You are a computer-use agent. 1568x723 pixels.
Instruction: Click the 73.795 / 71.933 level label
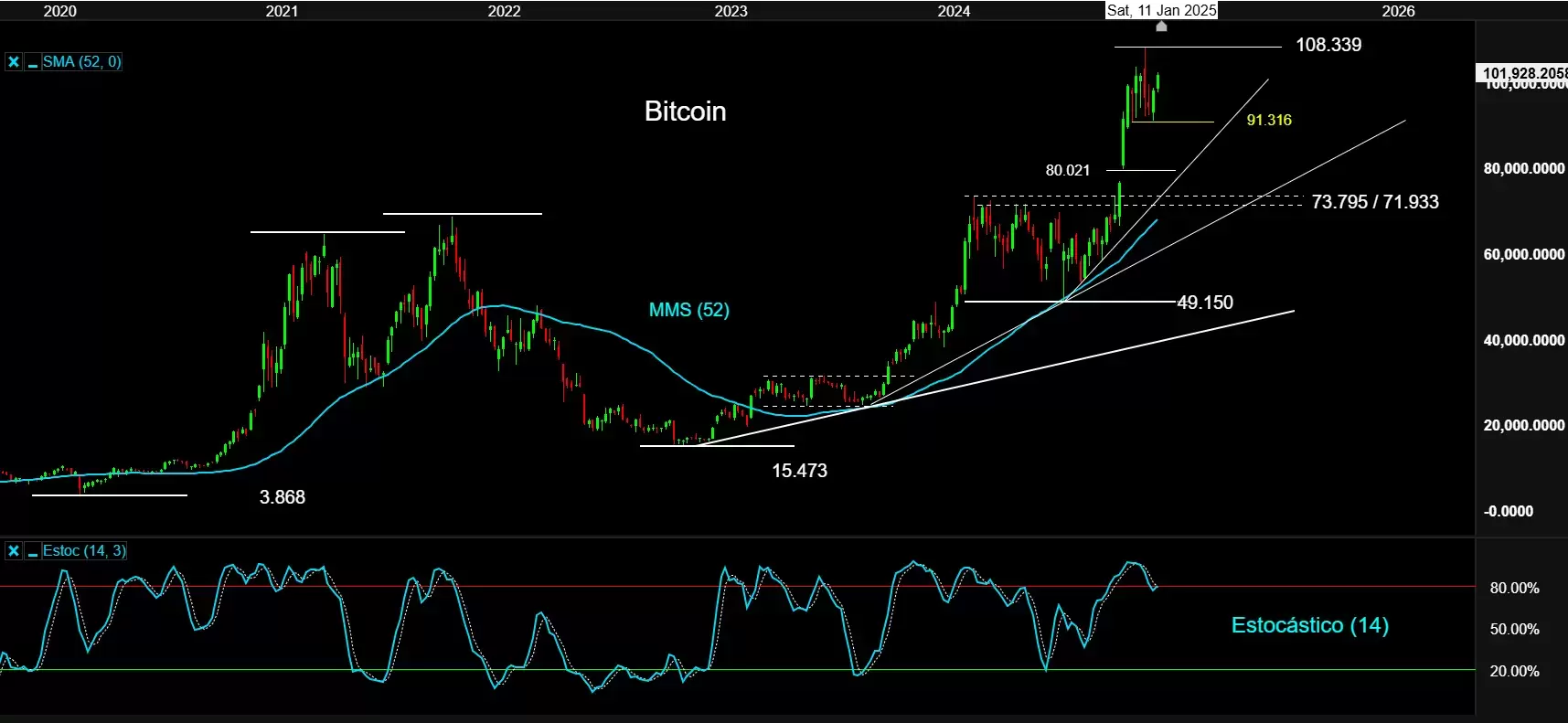tap(1375, 202)
